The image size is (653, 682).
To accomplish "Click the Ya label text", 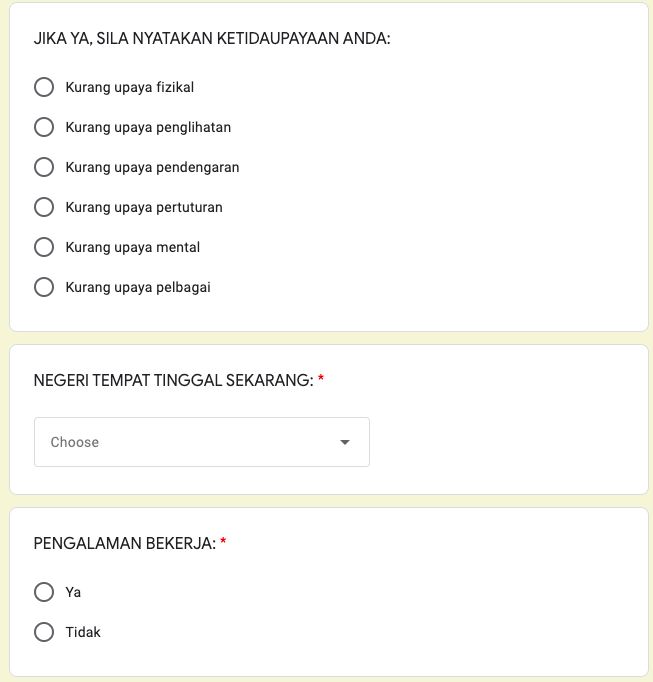I will pos(73,592).
